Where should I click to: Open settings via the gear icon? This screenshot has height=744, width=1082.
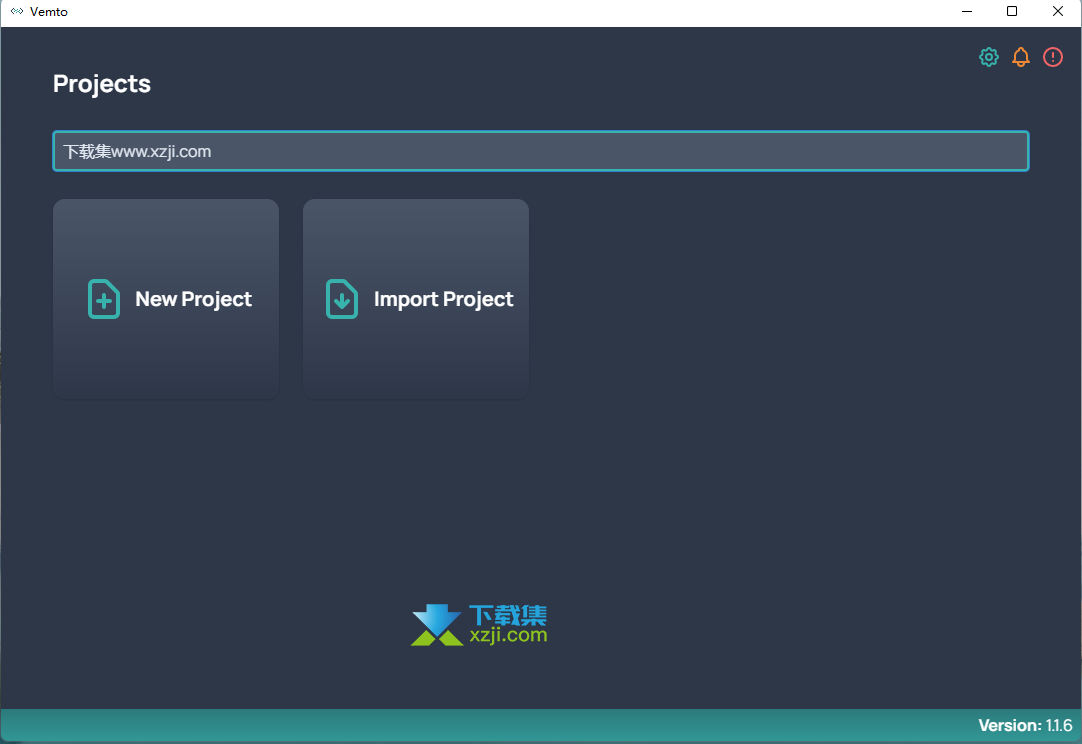pyautogui.click(x=989, y=57)
